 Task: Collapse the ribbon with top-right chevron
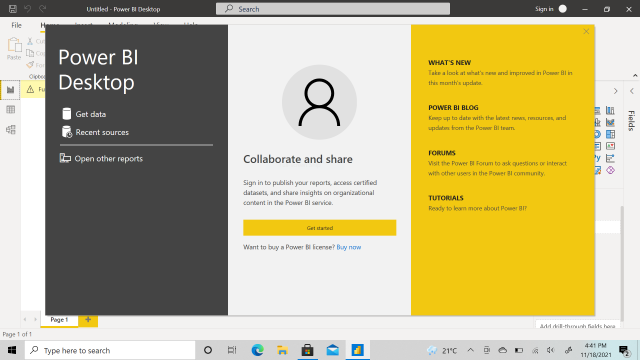[635, 75]
